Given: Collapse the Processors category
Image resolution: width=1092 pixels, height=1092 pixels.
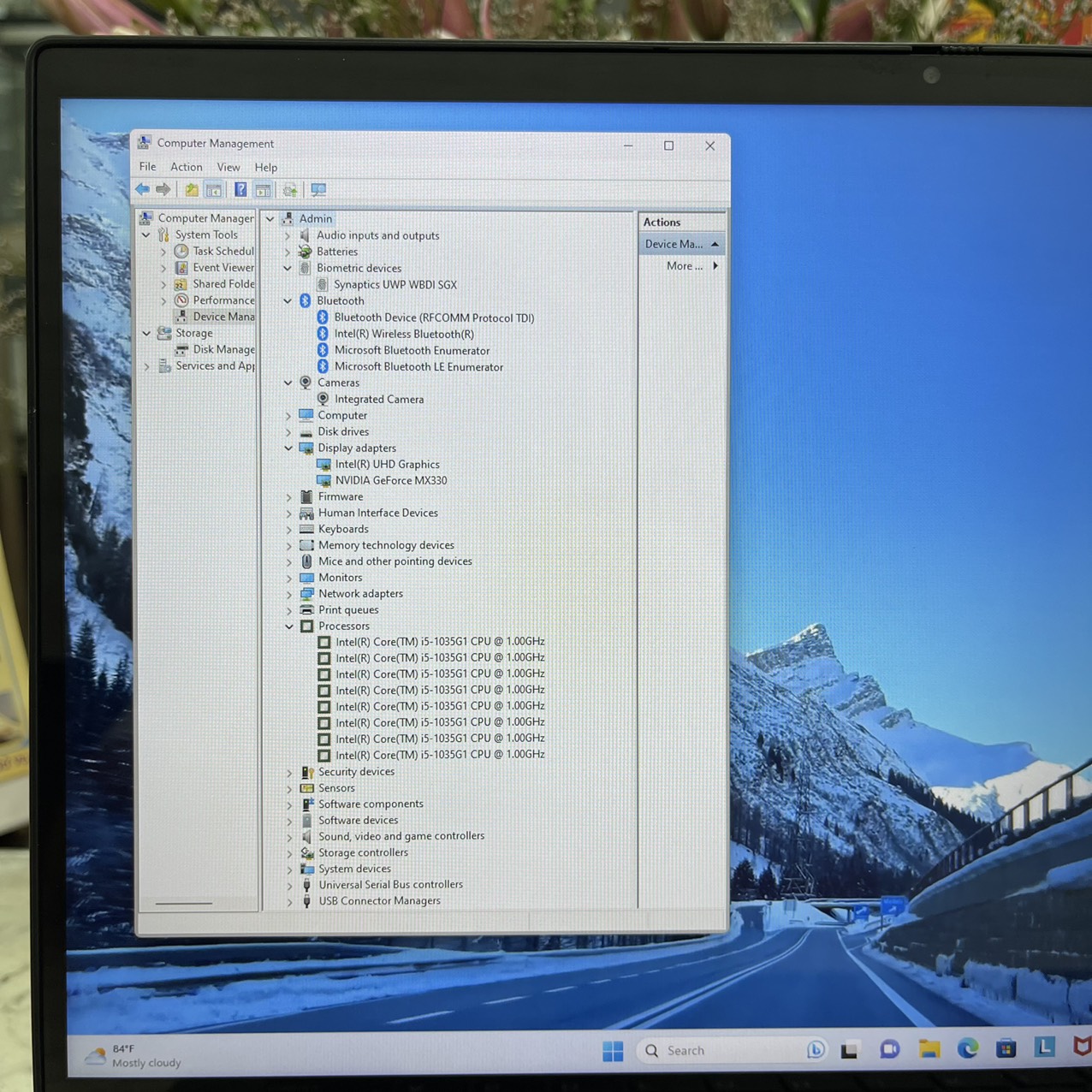Looking at the screenshot, I should pos(289,626).
